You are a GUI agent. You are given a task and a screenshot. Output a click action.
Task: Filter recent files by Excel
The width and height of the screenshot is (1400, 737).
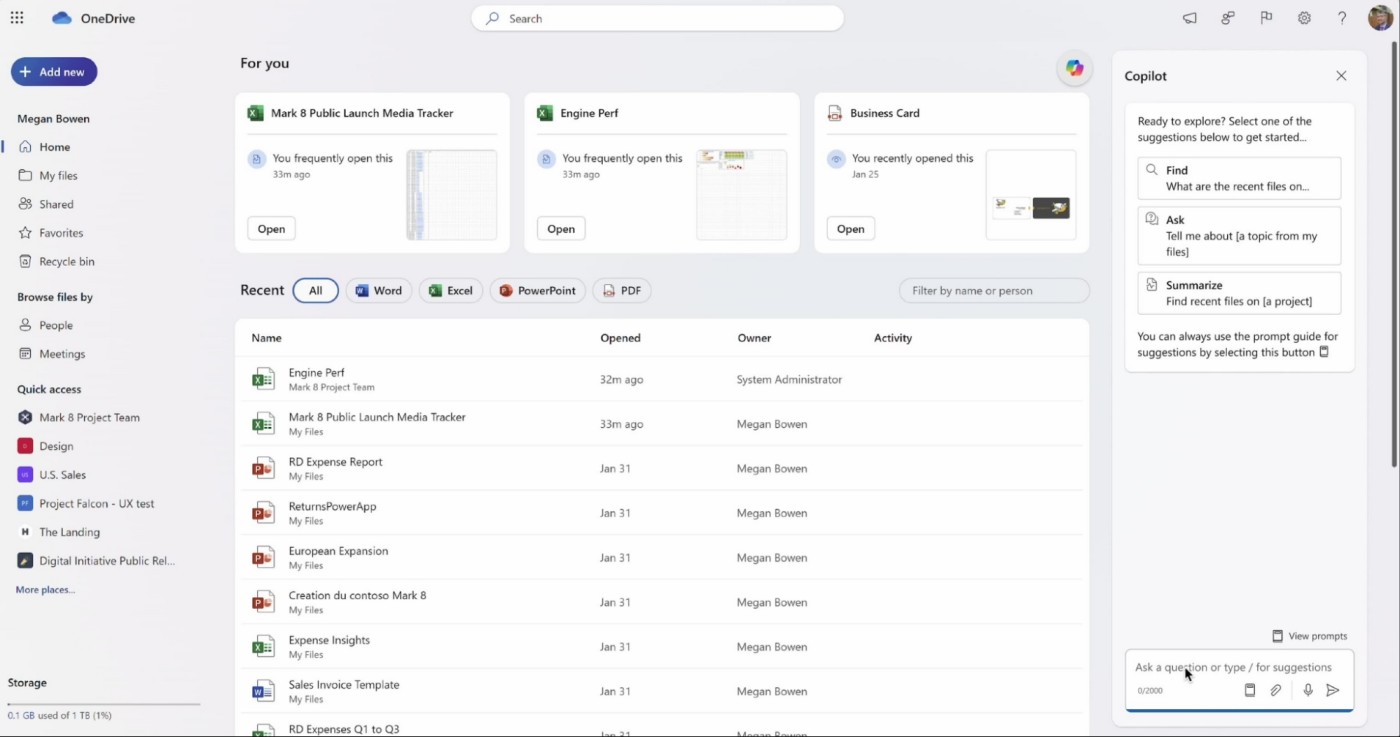[x=451, y=291]
